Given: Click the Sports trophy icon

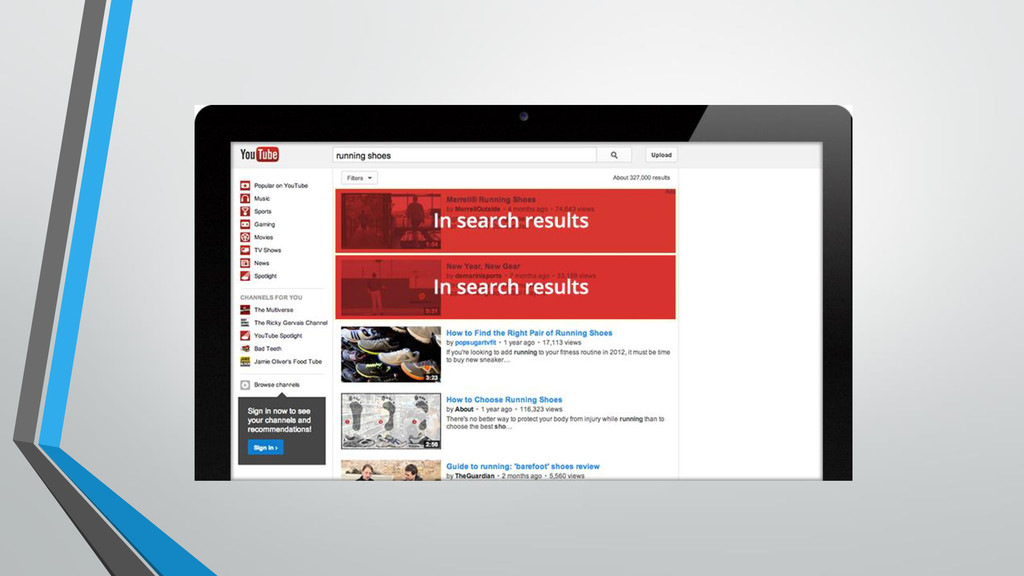Looking at the screenshot, I should click(245, 212).
